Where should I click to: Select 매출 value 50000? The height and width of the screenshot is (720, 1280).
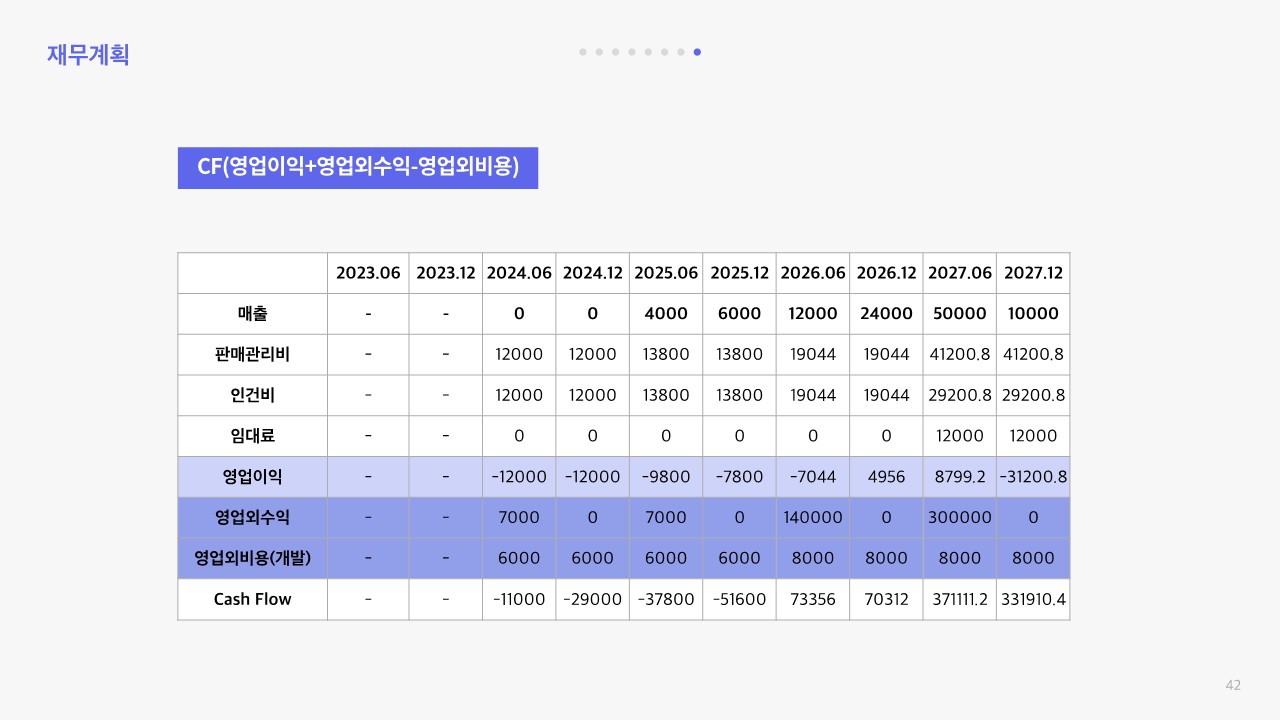[960, 314]
